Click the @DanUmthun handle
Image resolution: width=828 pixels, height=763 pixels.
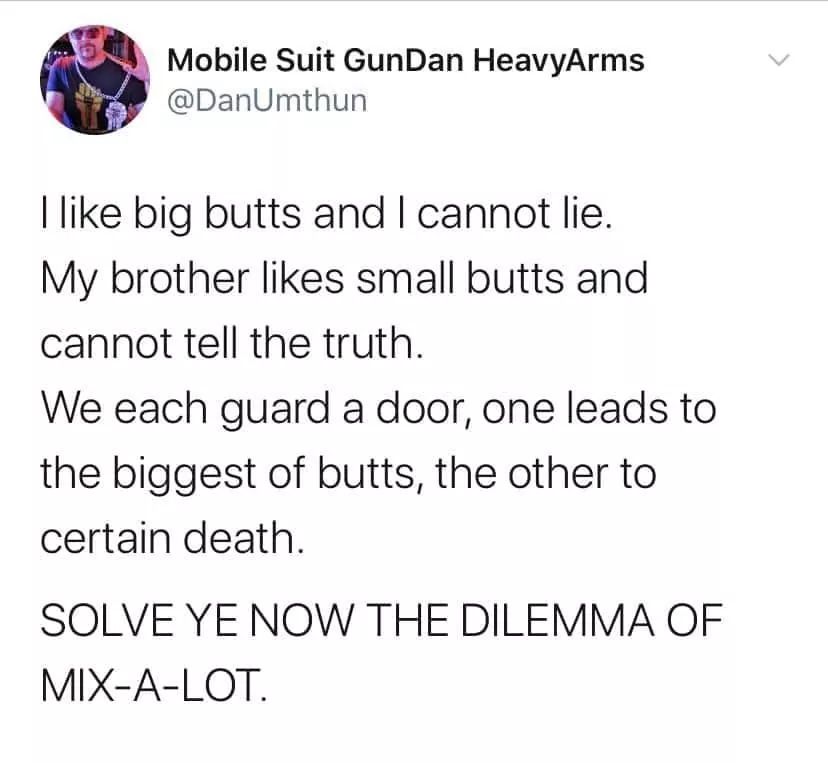point(267,100)
